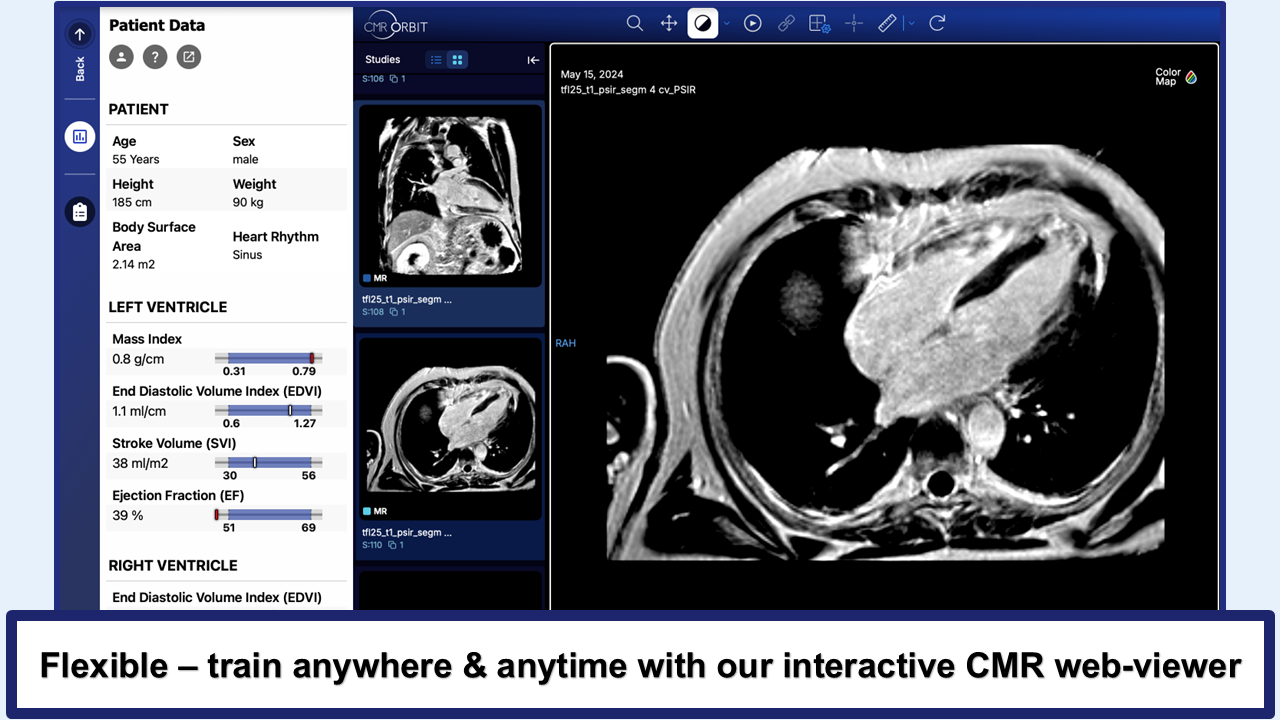Screen dimensions: 1280x720
Task: Select the S:108 series thumbnail
Action: [450, 196]
